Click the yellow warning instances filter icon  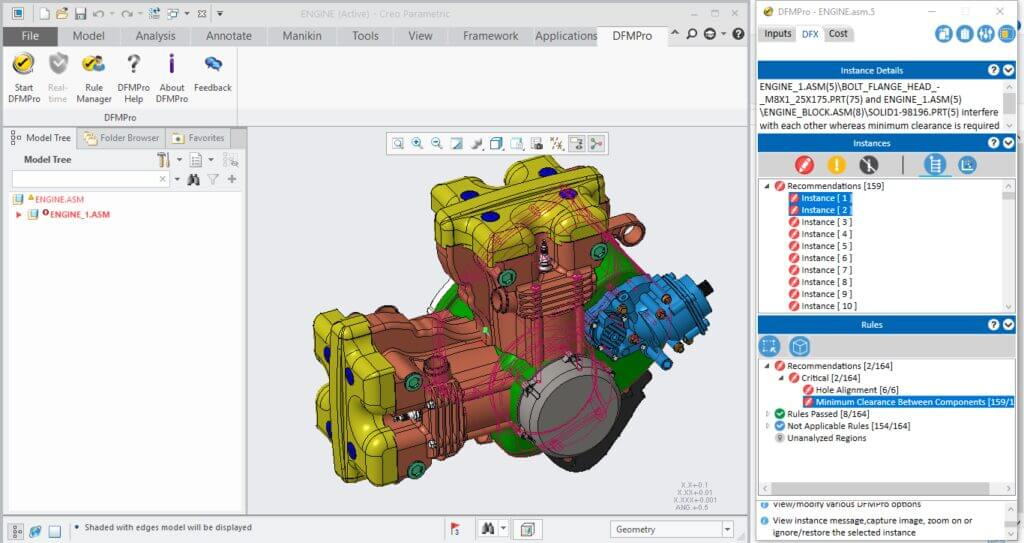point(836,165)
